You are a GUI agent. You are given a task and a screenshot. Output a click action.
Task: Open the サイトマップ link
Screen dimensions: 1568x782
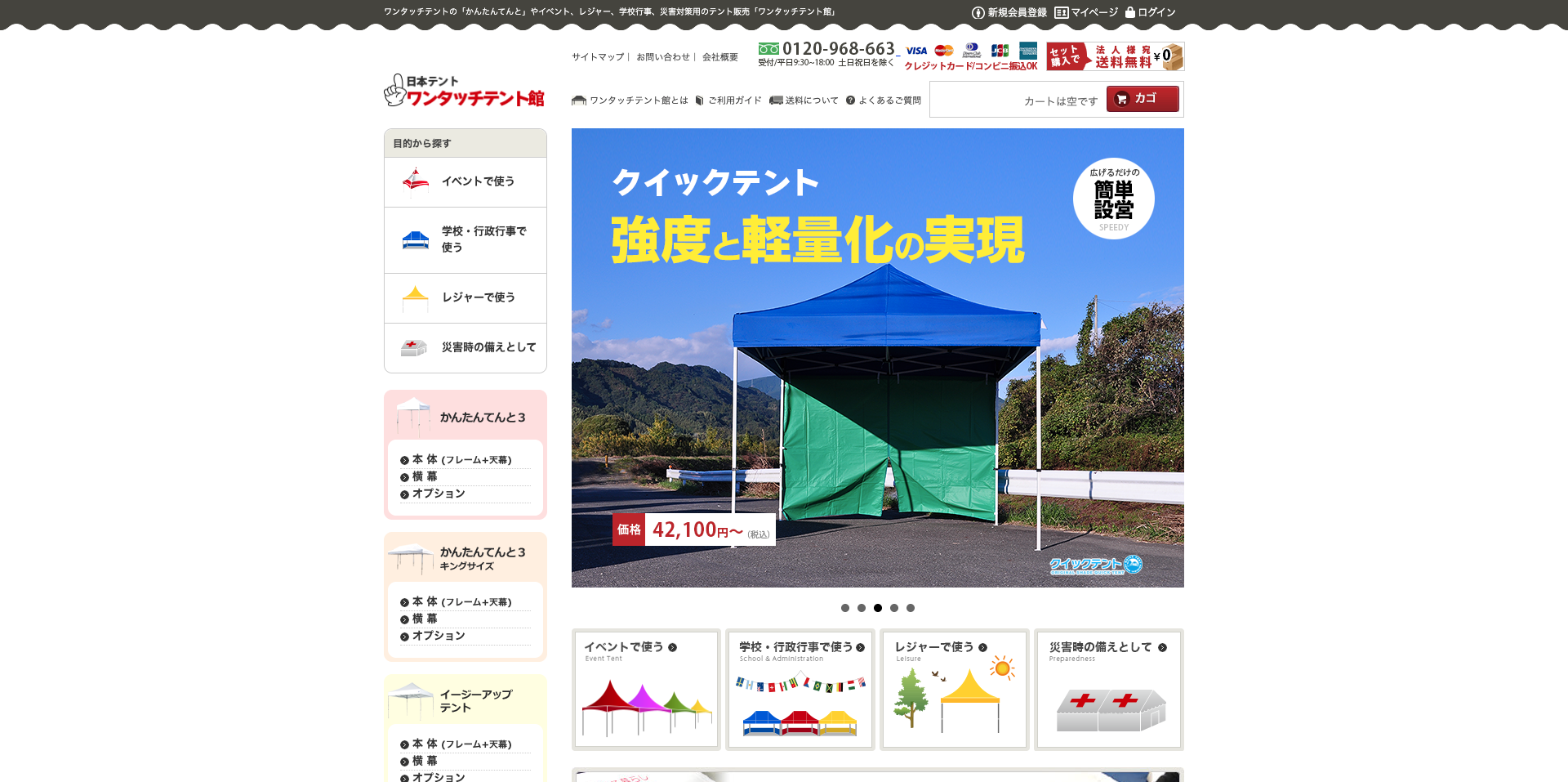(x=598, y=57)
